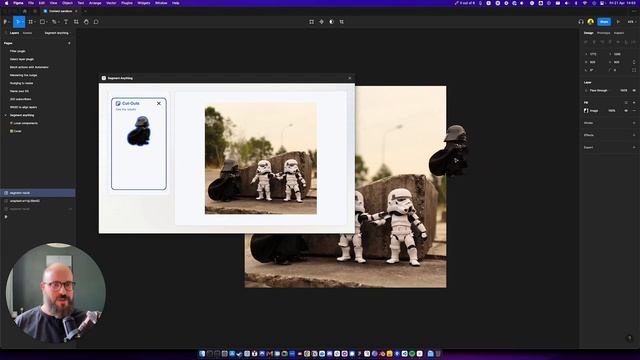Screen dimensions: 640x360
Task: Click the Image fill swatch
Action: (586, 111)
